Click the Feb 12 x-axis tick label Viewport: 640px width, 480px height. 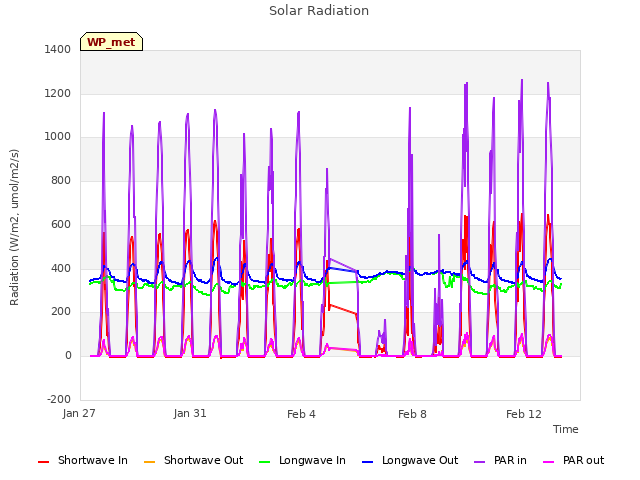coord(524,414)
